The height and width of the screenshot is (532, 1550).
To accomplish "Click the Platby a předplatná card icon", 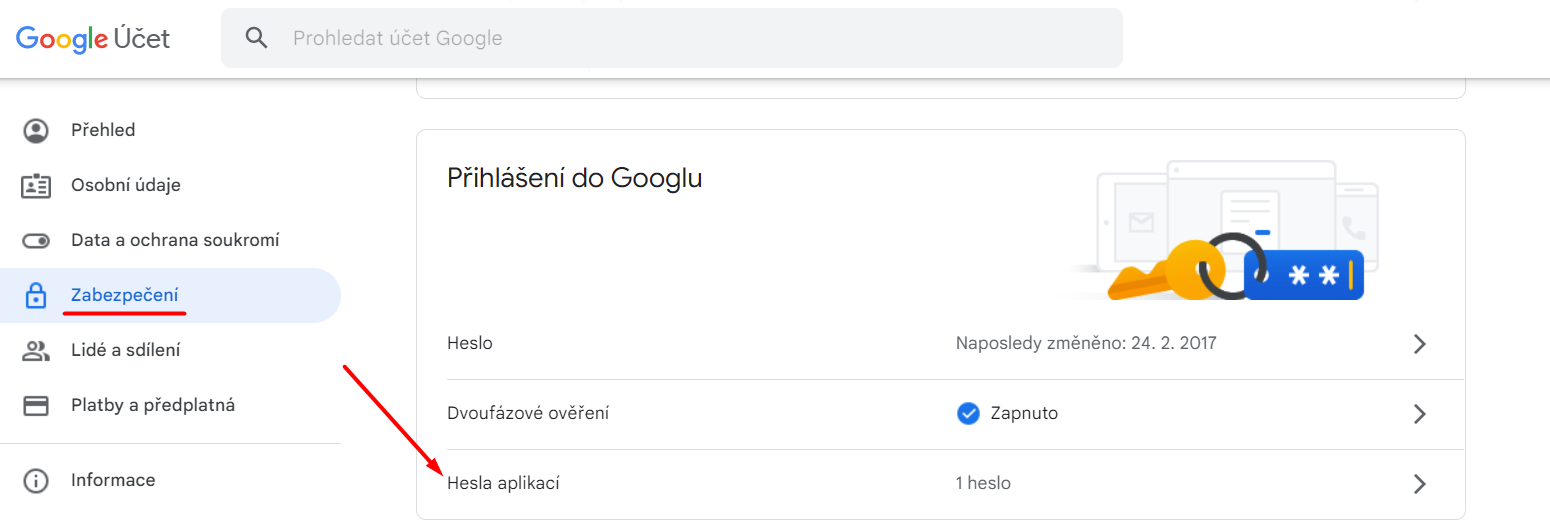I will [x=36, y=406].
